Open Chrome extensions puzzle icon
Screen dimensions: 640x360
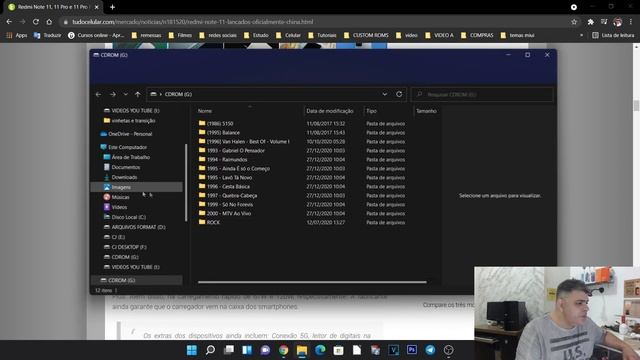(591, 22)
